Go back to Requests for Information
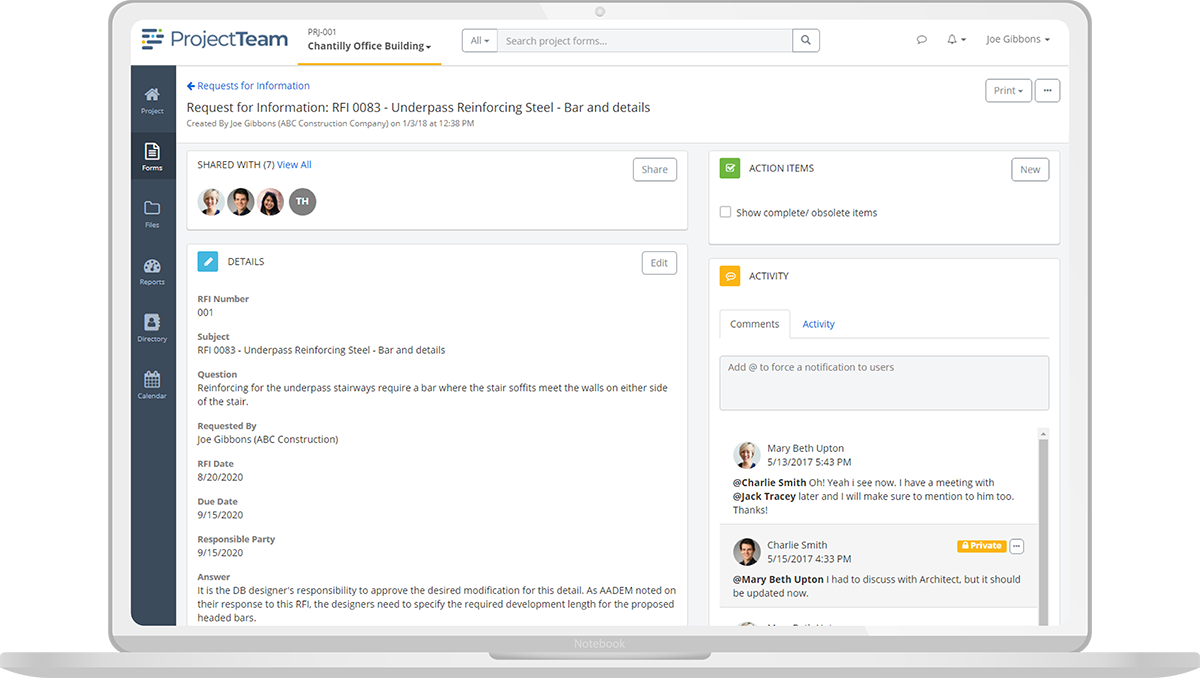The height and width of the screenshot is (678, 1200). pyautogui.click(x=248, y=86)
